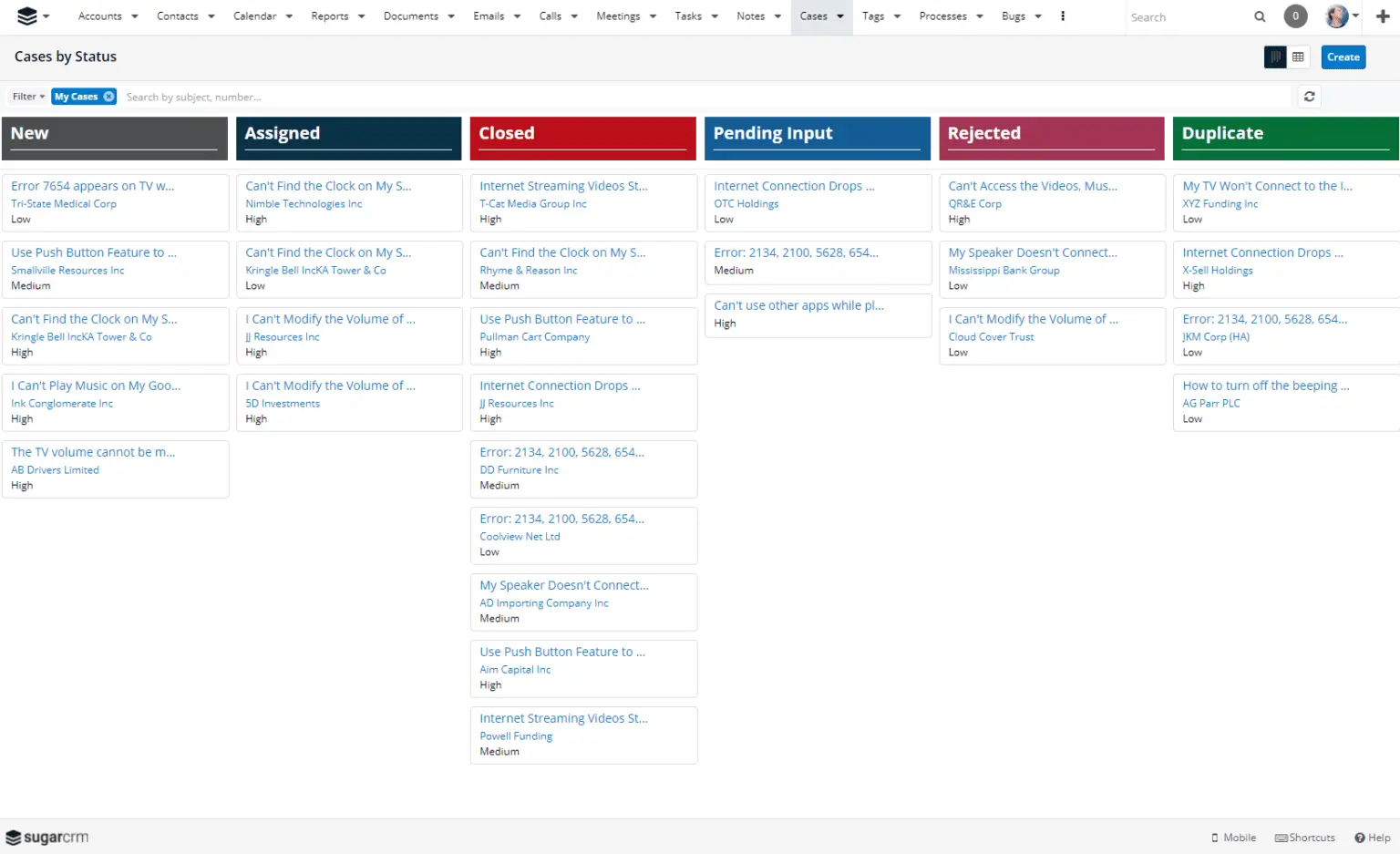Open Mobile link in footer
The width and height of the screenshot is (1400, 854).
(x=1233, y=838)
